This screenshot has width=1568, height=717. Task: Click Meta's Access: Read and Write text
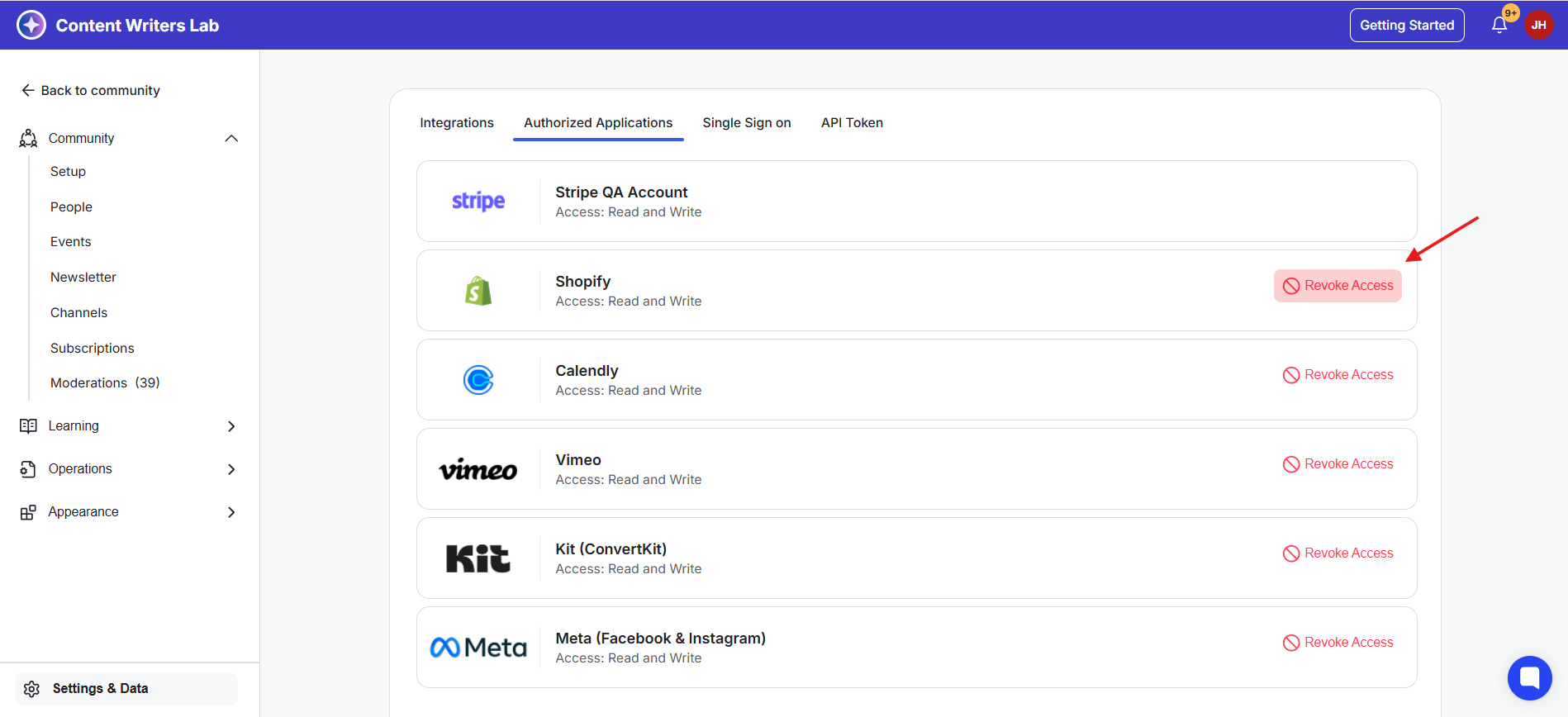(629, 658)
